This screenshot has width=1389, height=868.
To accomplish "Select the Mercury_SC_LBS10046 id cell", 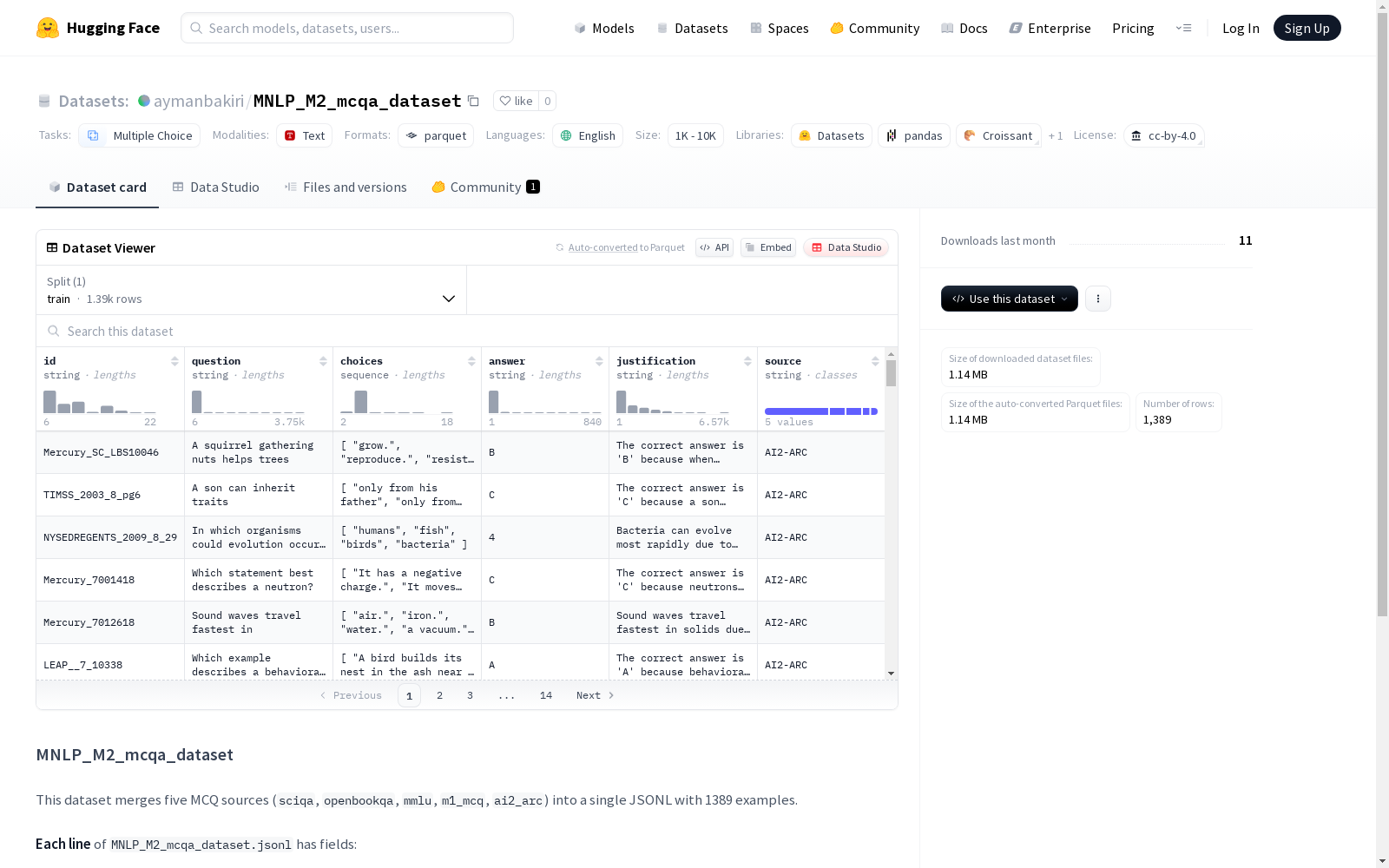I will coord(110,452).
